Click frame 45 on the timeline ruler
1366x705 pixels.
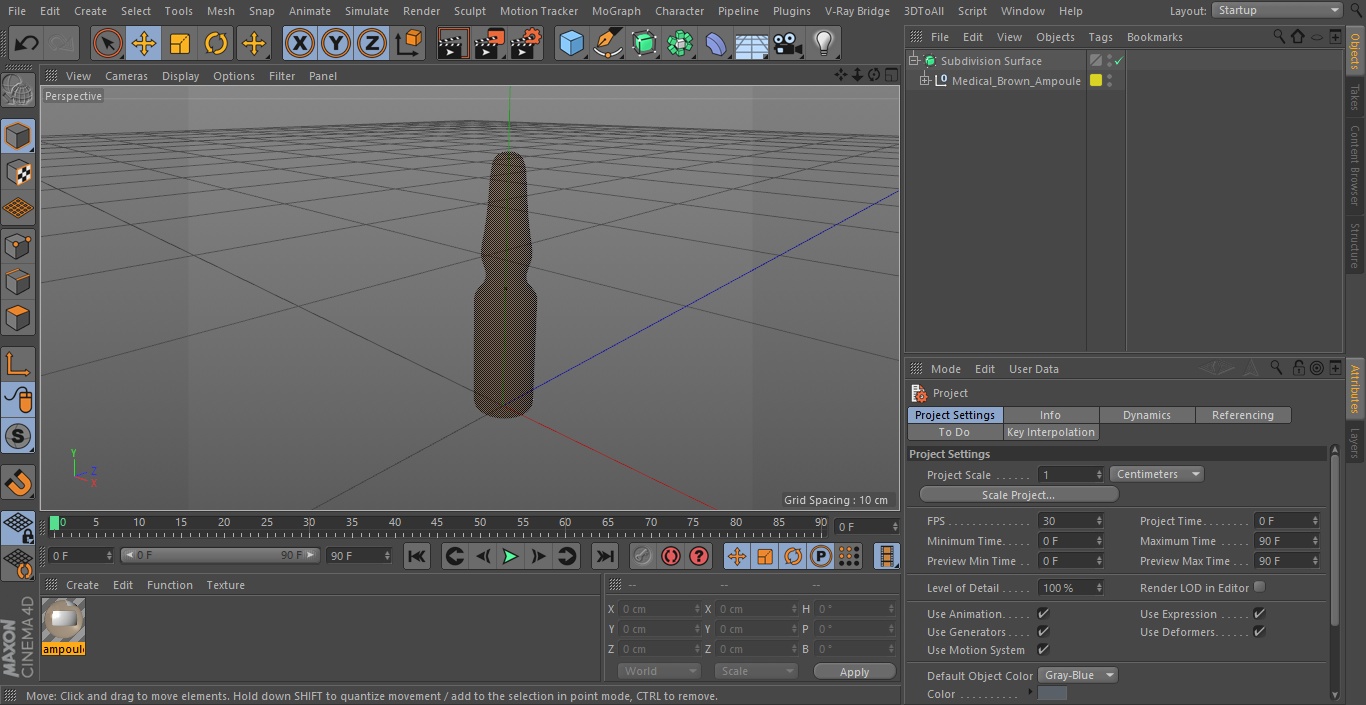point(437,522)
